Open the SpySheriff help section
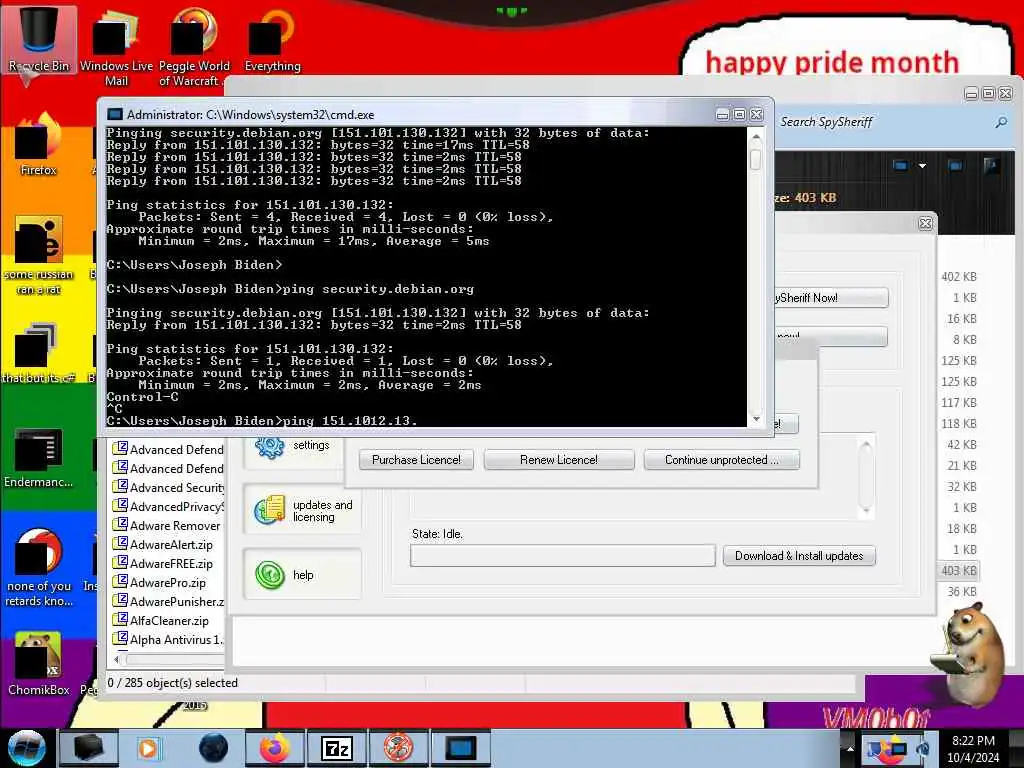The height and width of the screenshot is (768, 1024). [x=302, y=575]
